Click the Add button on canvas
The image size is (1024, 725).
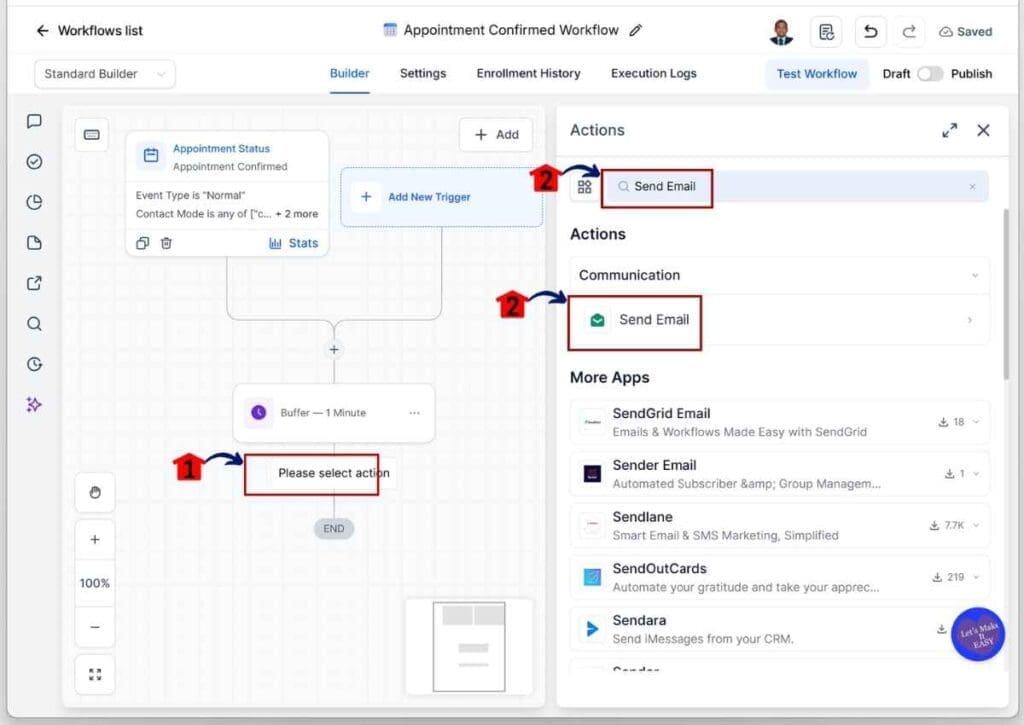pyautogui.click(x=496, y=135)
